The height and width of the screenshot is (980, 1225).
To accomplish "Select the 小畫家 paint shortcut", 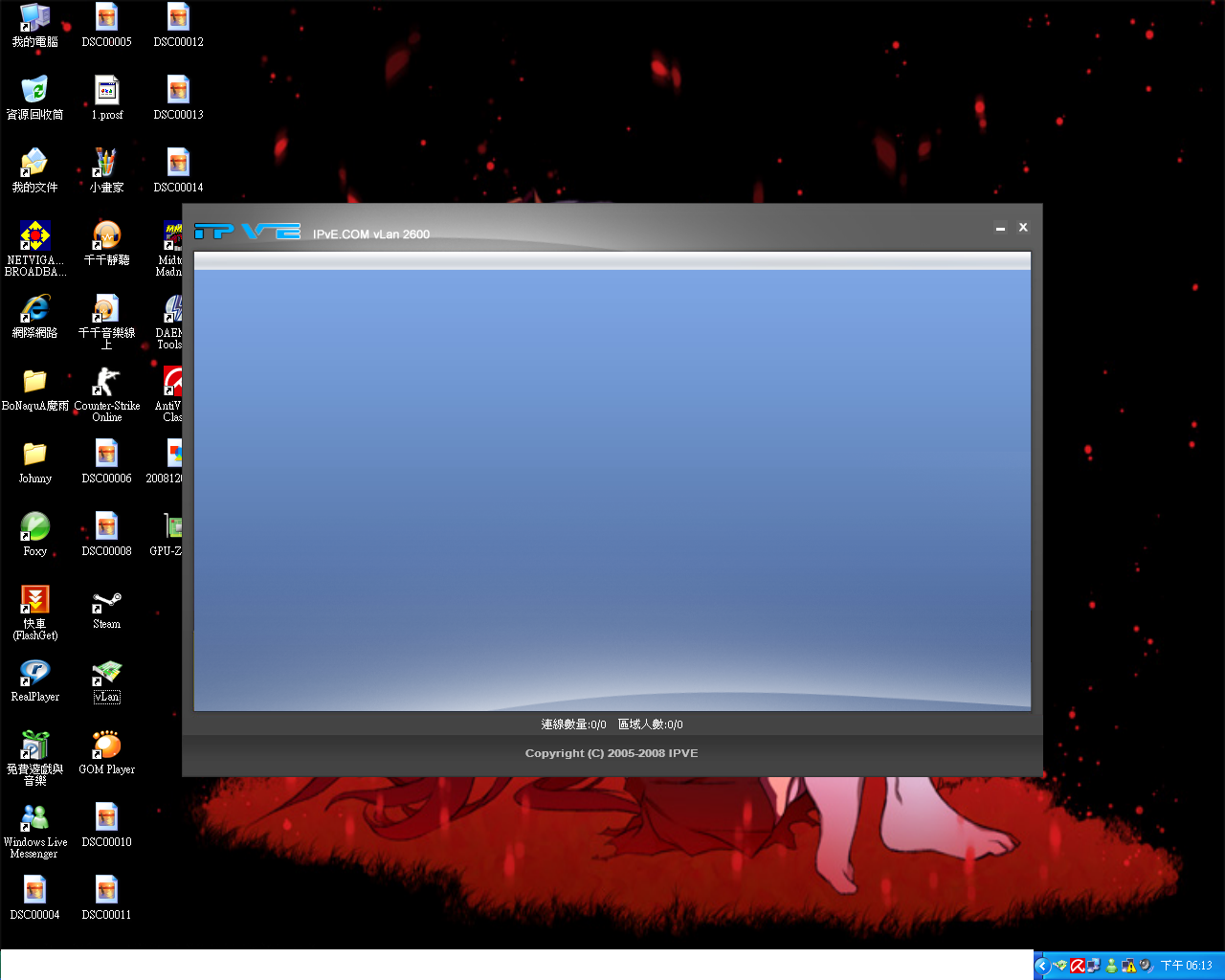I will (x=106, y=170).
